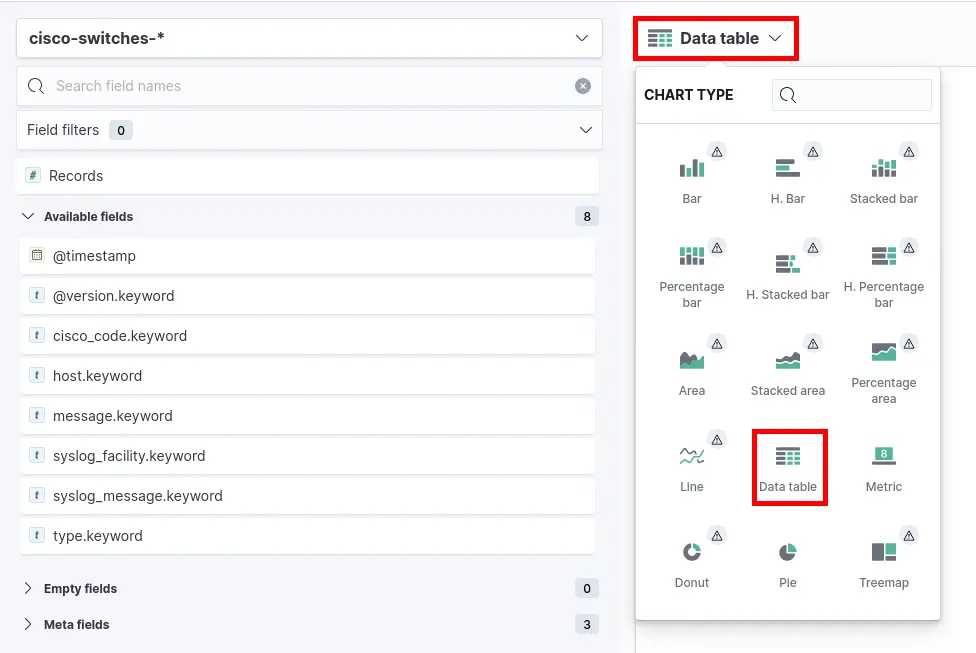Open the Data table chart switcher
976x653 pixels.
pyautogui.click(x=715, y=39)
